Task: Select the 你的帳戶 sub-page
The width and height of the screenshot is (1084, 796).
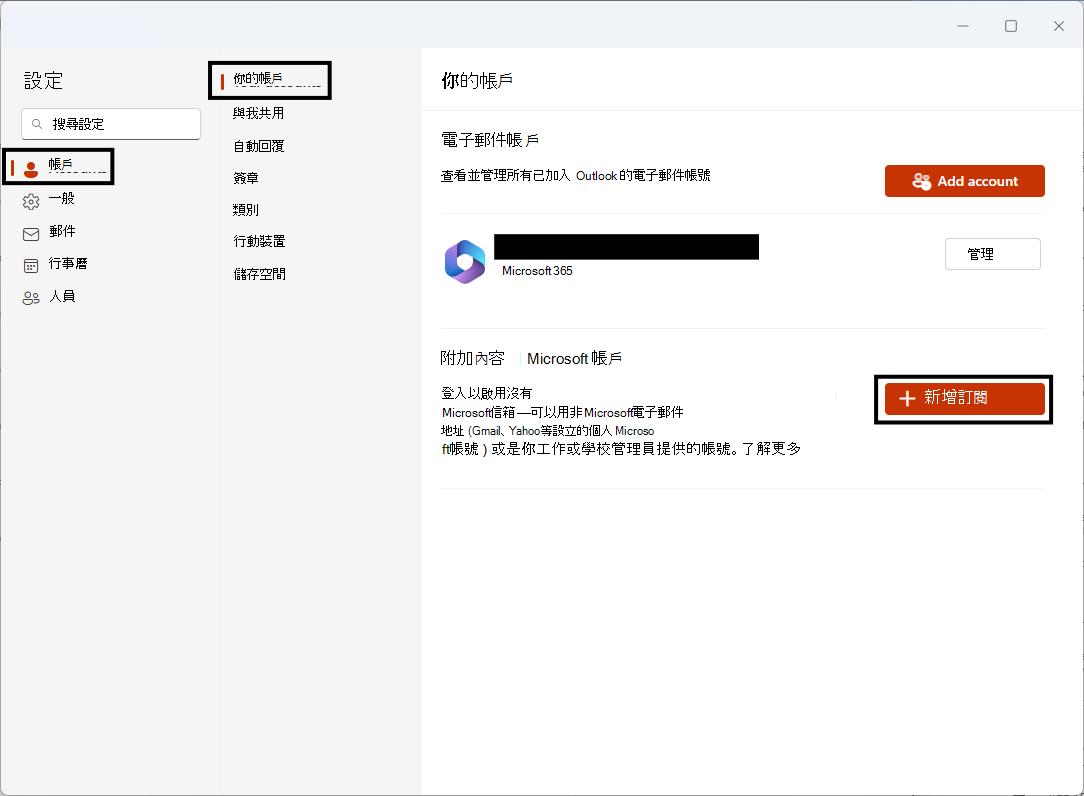Action: click(x=270, y=80)
